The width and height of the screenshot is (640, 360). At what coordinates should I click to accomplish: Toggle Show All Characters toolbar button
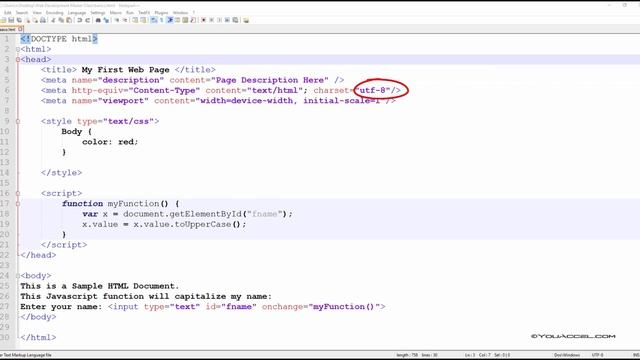161,20
